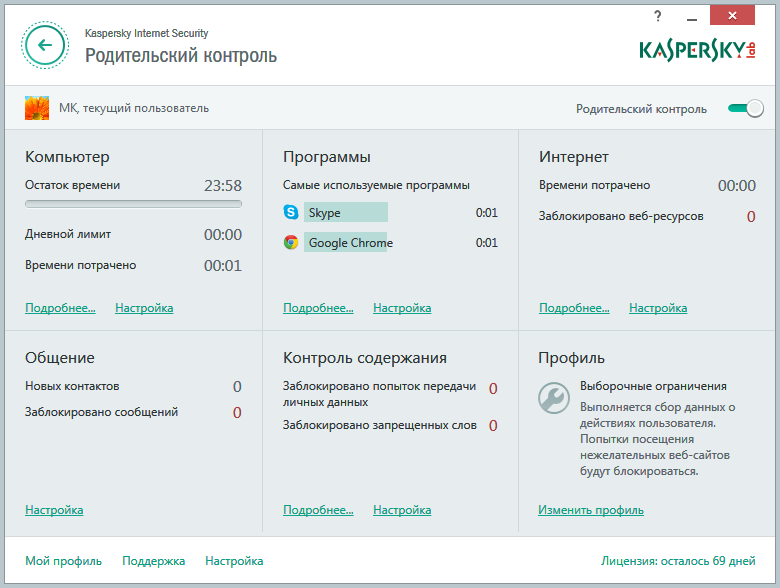Click the Заблокировано запрещенных слов count
This screenshot has width=780, height=588.
493,425
